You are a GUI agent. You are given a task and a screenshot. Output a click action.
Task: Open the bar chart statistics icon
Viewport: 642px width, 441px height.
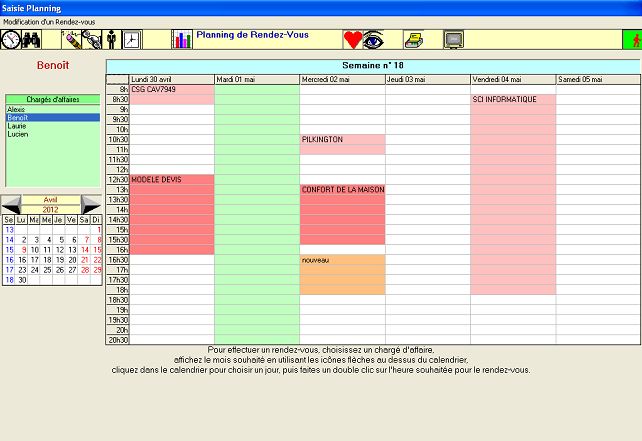[181, 40]
